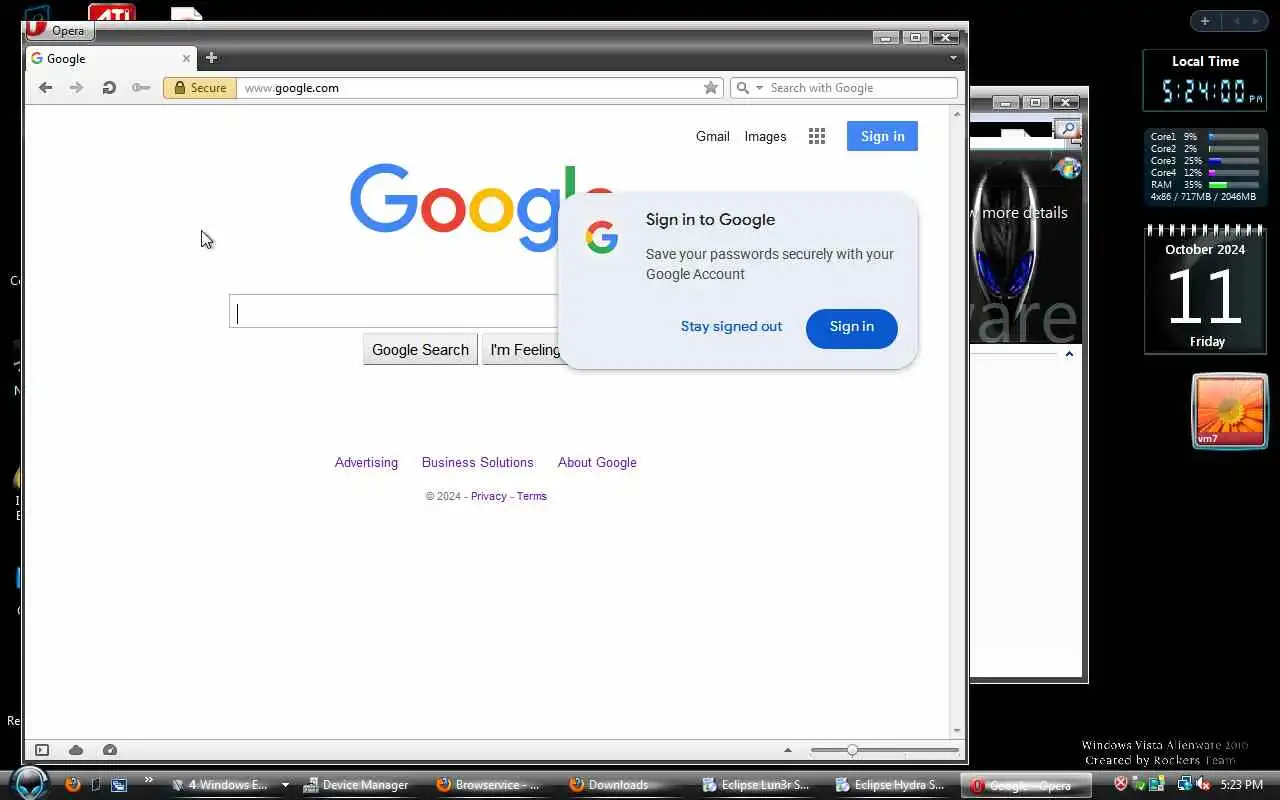Click switch windows quick launch icon
The width and height of the screenshot is (1280, 800).
pos(119,785)
